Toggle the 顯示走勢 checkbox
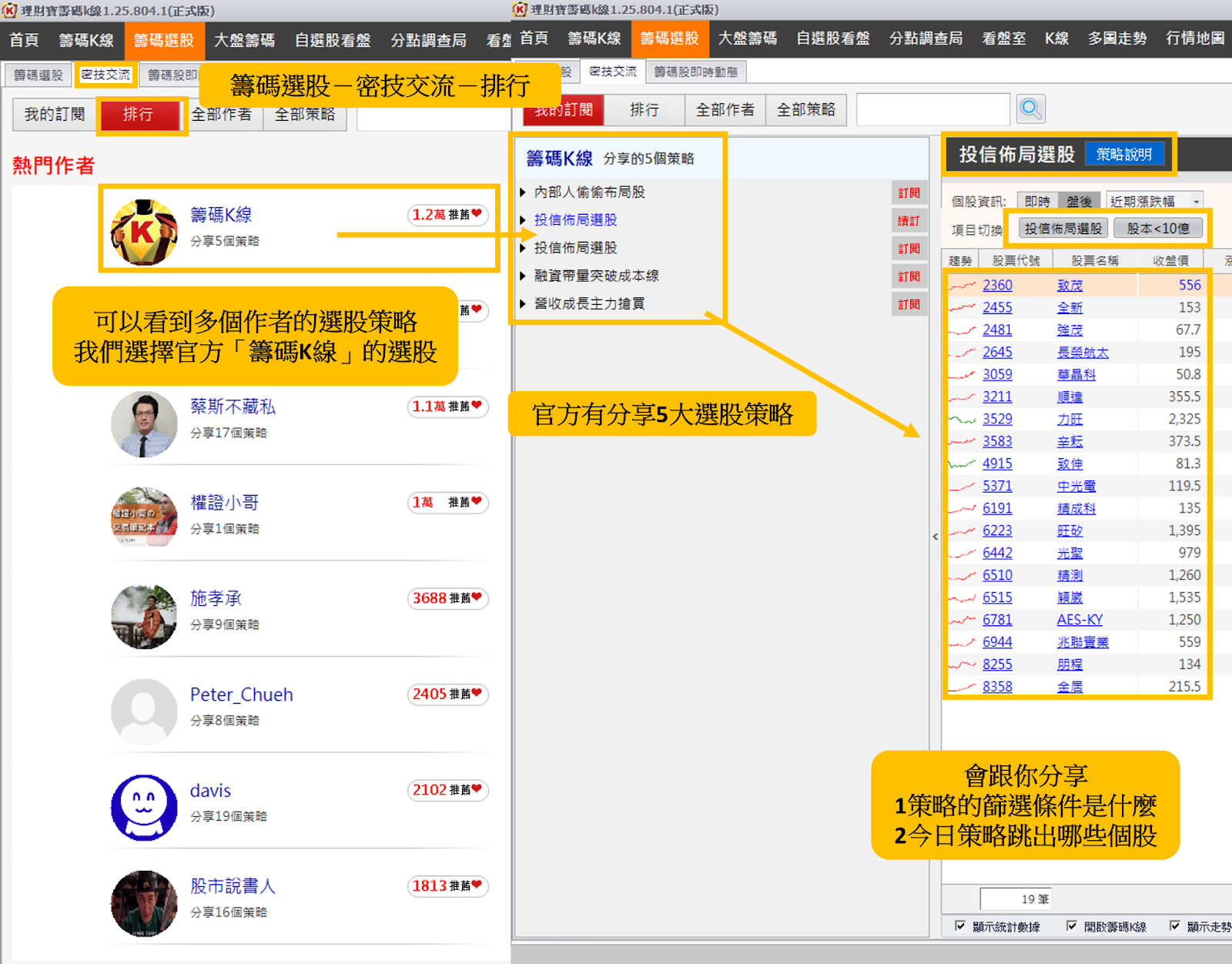This screenshot has height=964, width=1232. (x=1175, y=926)
